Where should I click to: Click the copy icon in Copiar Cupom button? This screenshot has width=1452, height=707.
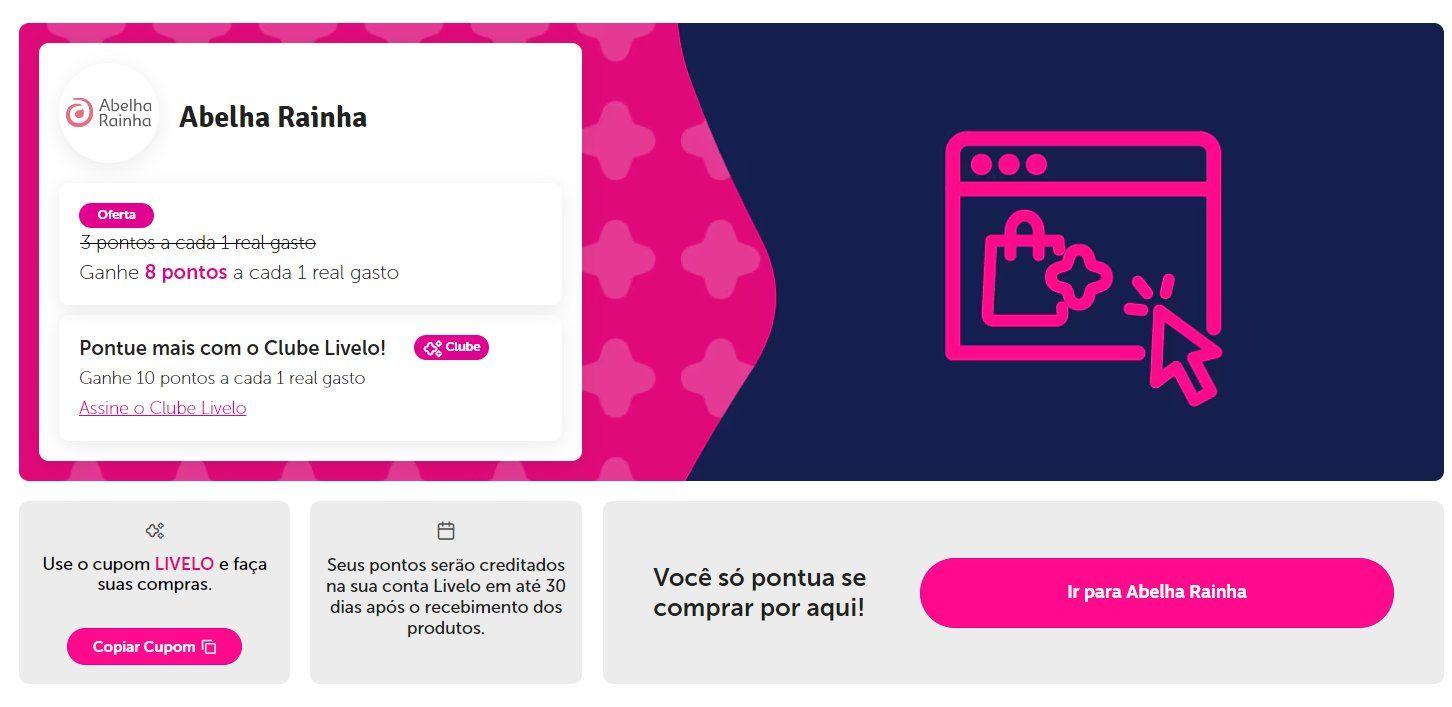click(x=209, y=647)
